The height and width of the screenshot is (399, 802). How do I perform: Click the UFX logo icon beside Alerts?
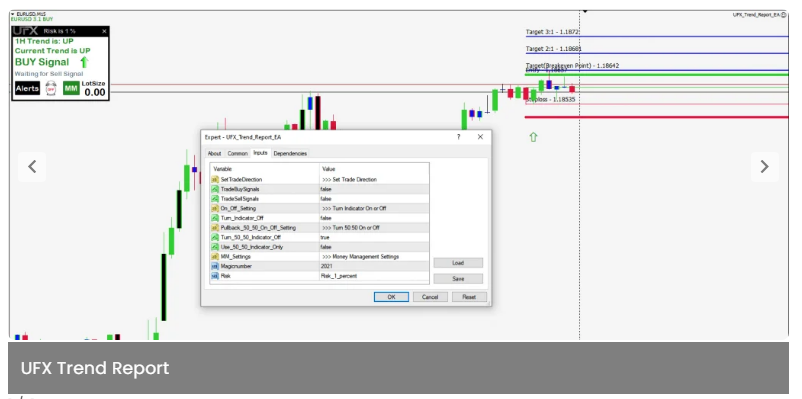click(51, 88)
